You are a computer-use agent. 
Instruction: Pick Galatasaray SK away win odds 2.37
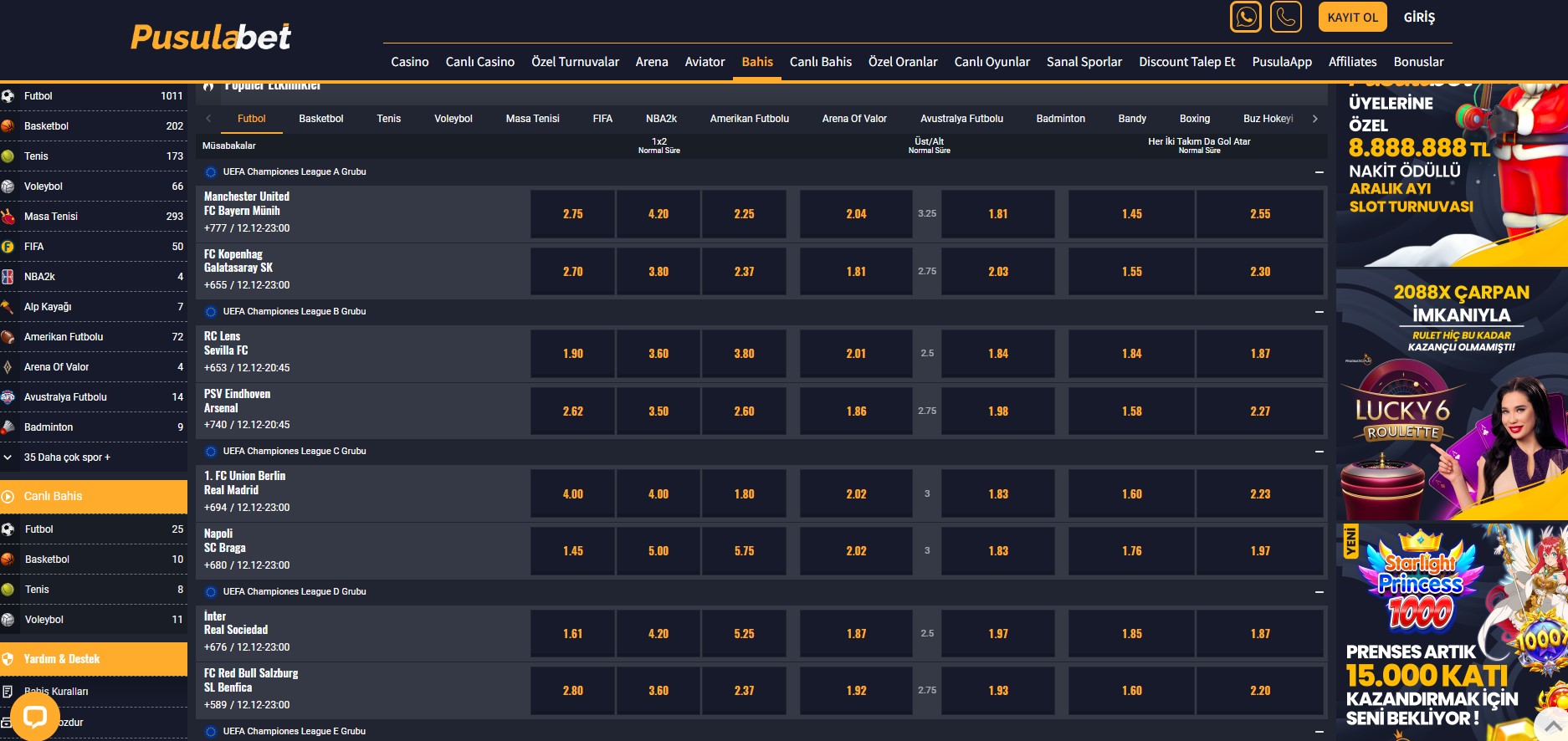point(744,272)
